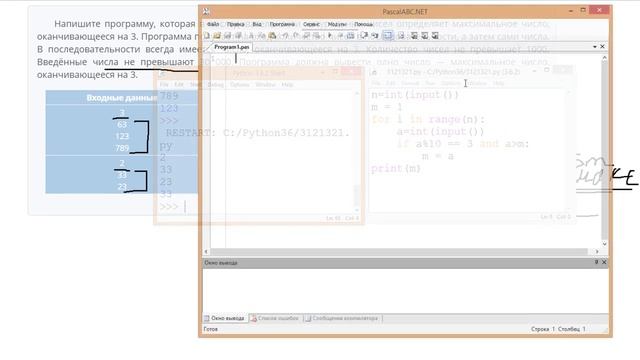The height and width of the screenshot is (360, 640).
Task: Click the Step Over debug icon
Action: [x=363, y=36]
